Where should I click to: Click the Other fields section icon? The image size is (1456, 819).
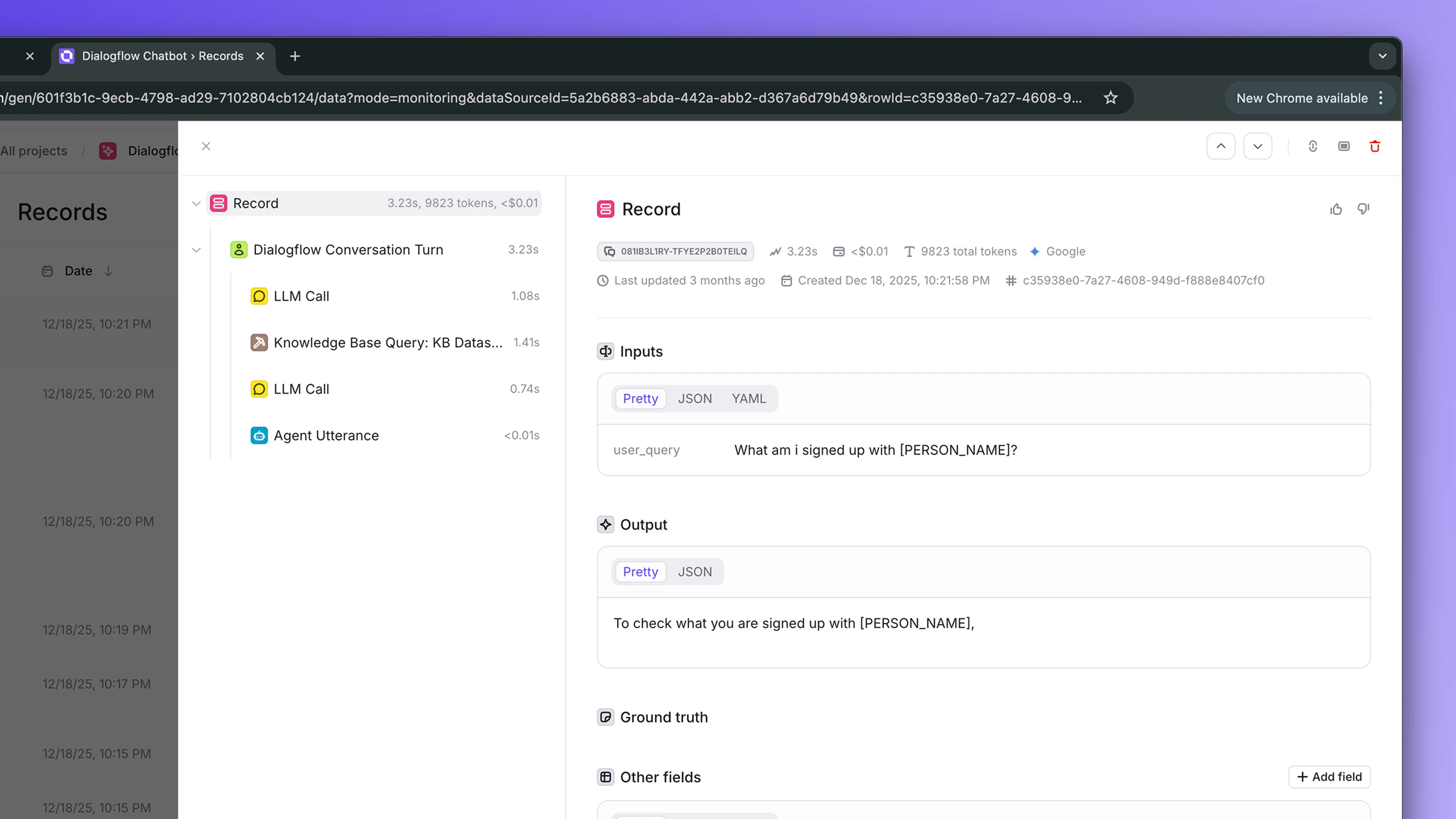tap(605, 777)
